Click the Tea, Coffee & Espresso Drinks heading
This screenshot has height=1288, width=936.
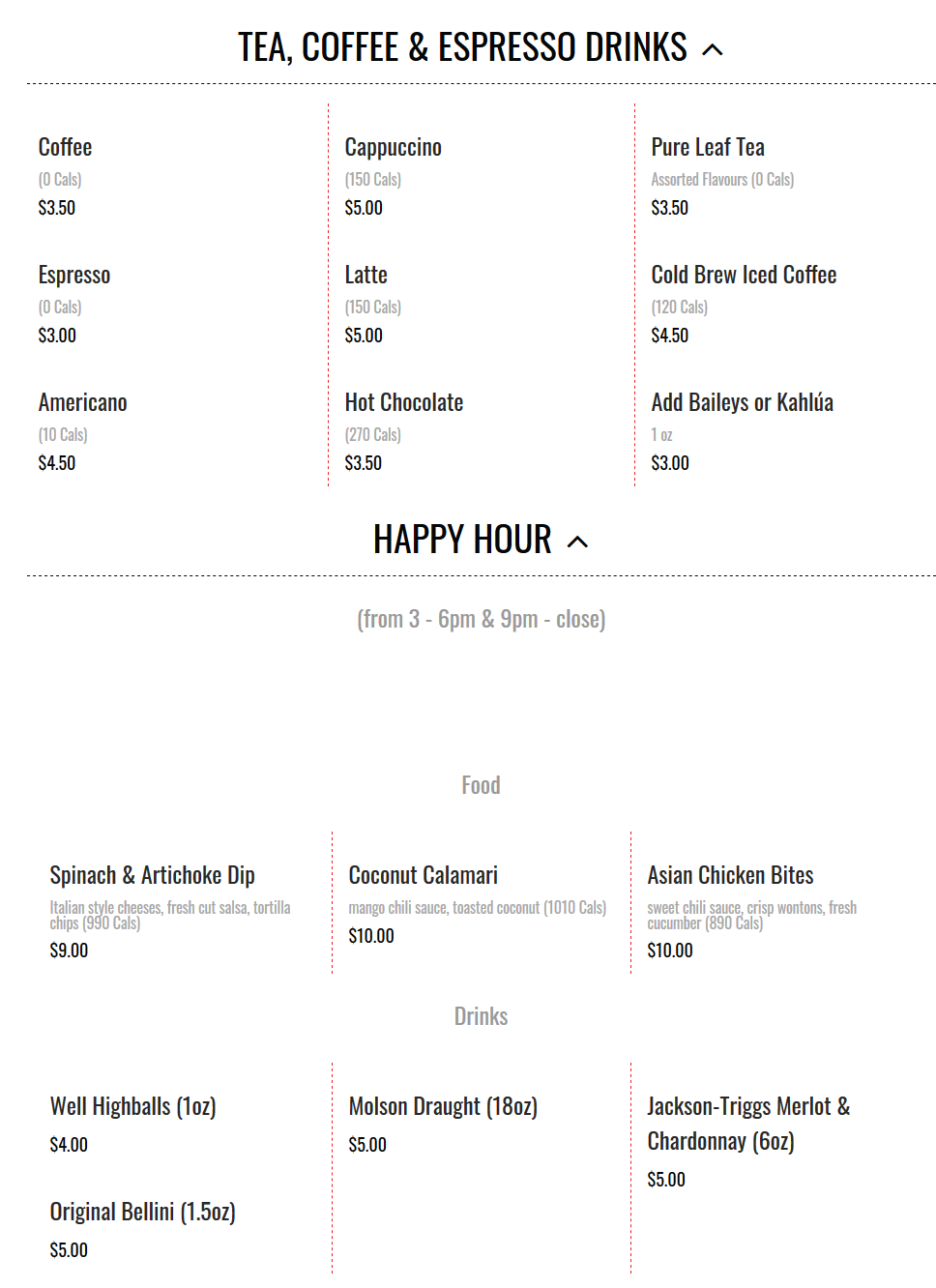pos(462,47)
